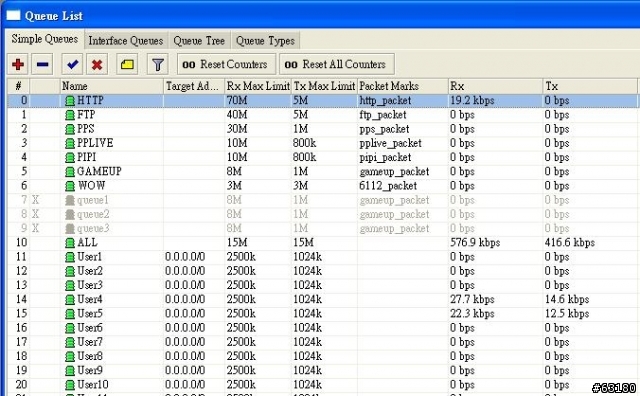Click the green queue icon beside PPLIVE

[70, 143]
